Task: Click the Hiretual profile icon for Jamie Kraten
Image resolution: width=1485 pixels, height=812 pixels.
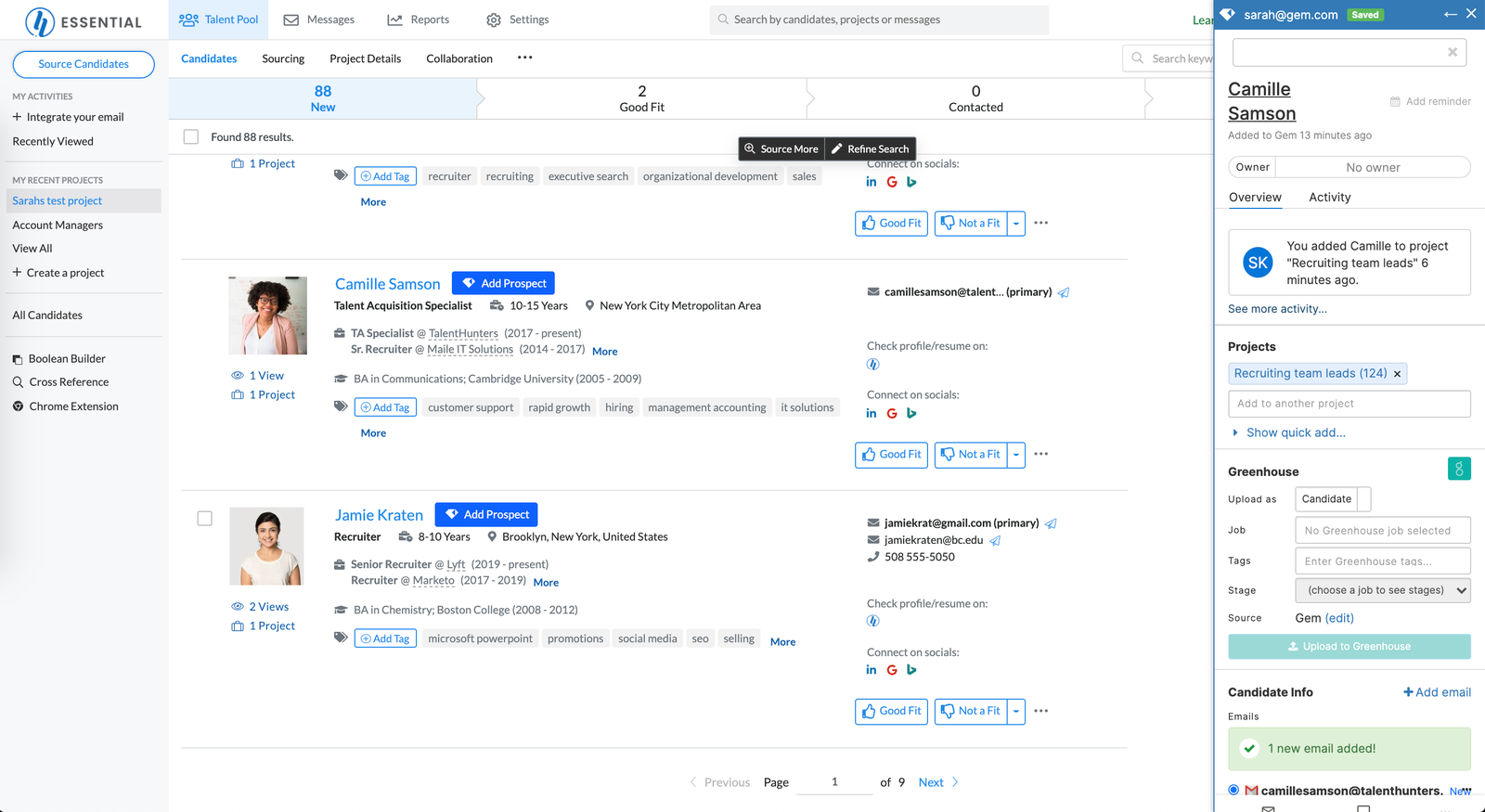Action: pyautogui.click(x=873, y=621)
